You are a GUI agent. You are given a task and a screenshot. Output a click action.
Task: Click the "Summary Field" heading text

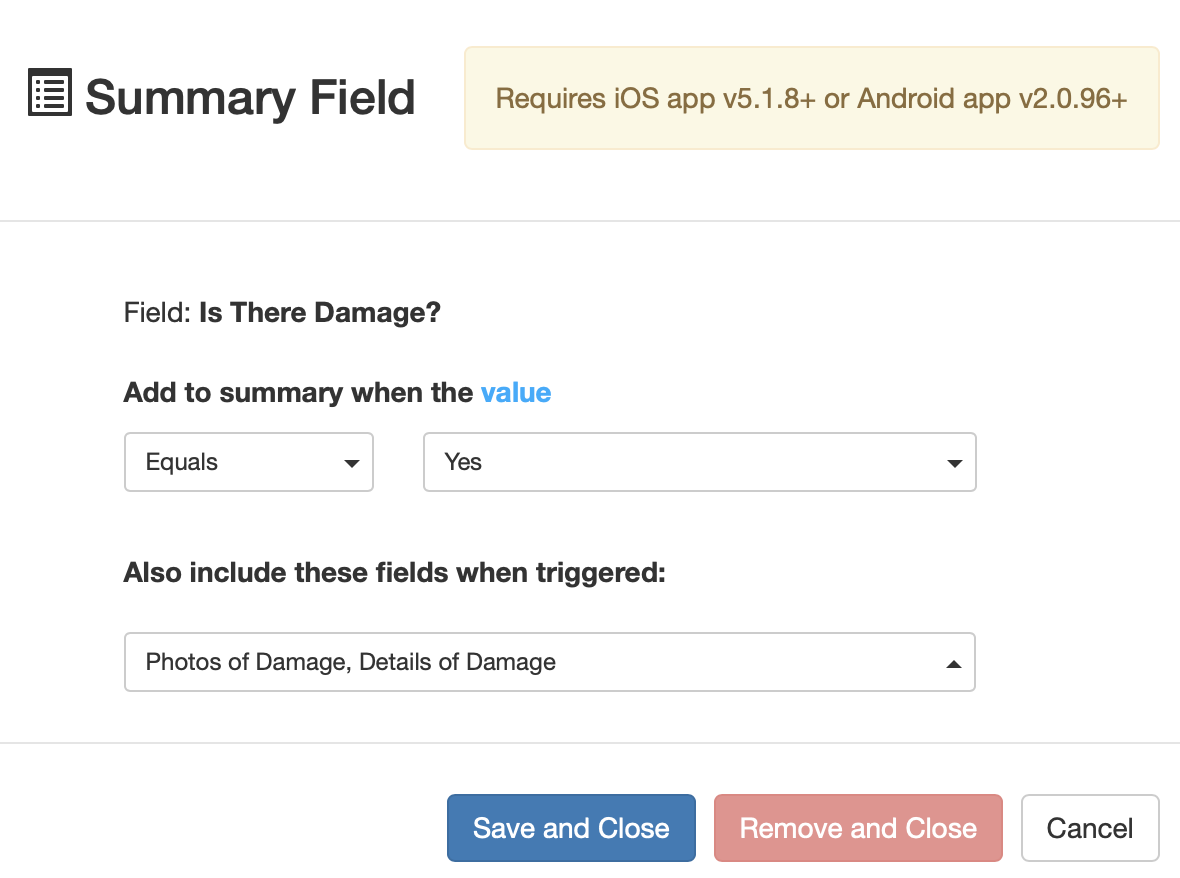250,97
